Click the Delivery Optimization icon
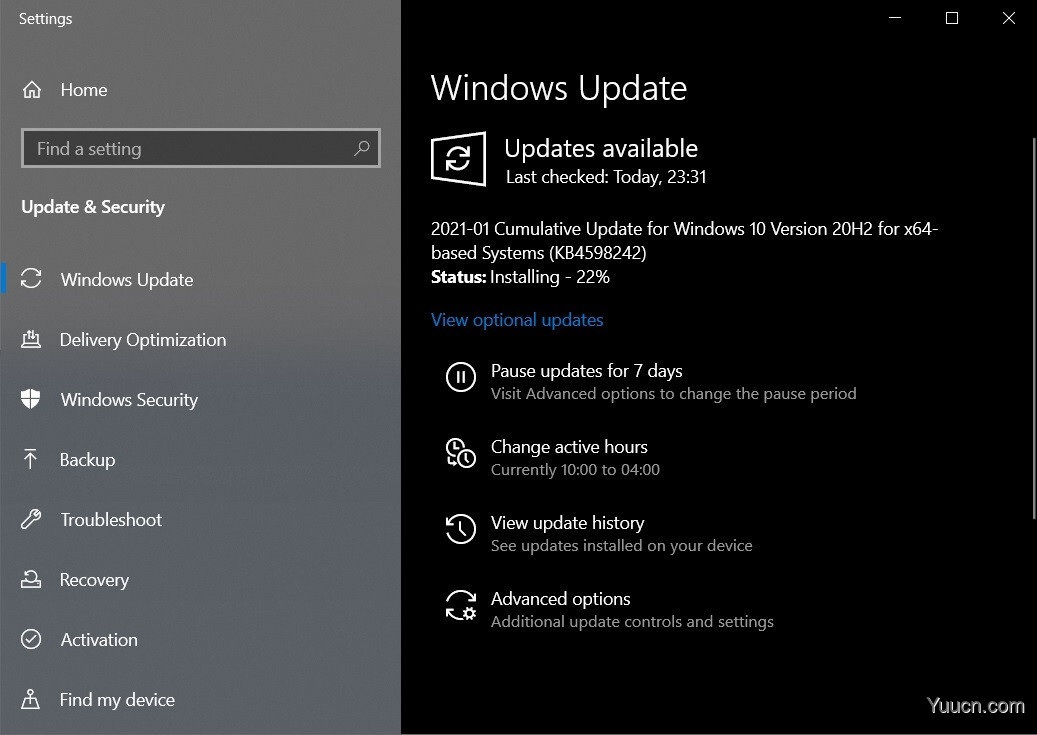This screenshot has height=735, width=1037. coord(31,339)
